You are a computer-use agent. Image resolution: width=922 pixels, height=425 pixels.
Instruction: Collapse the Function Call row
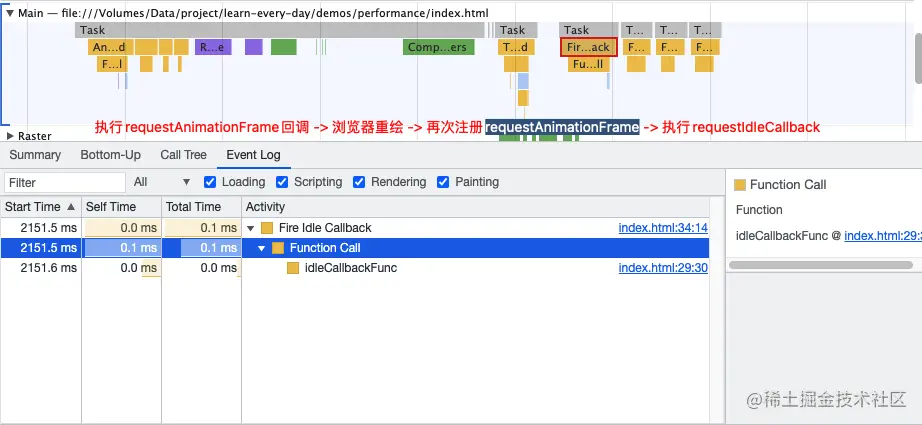point(262,248)
